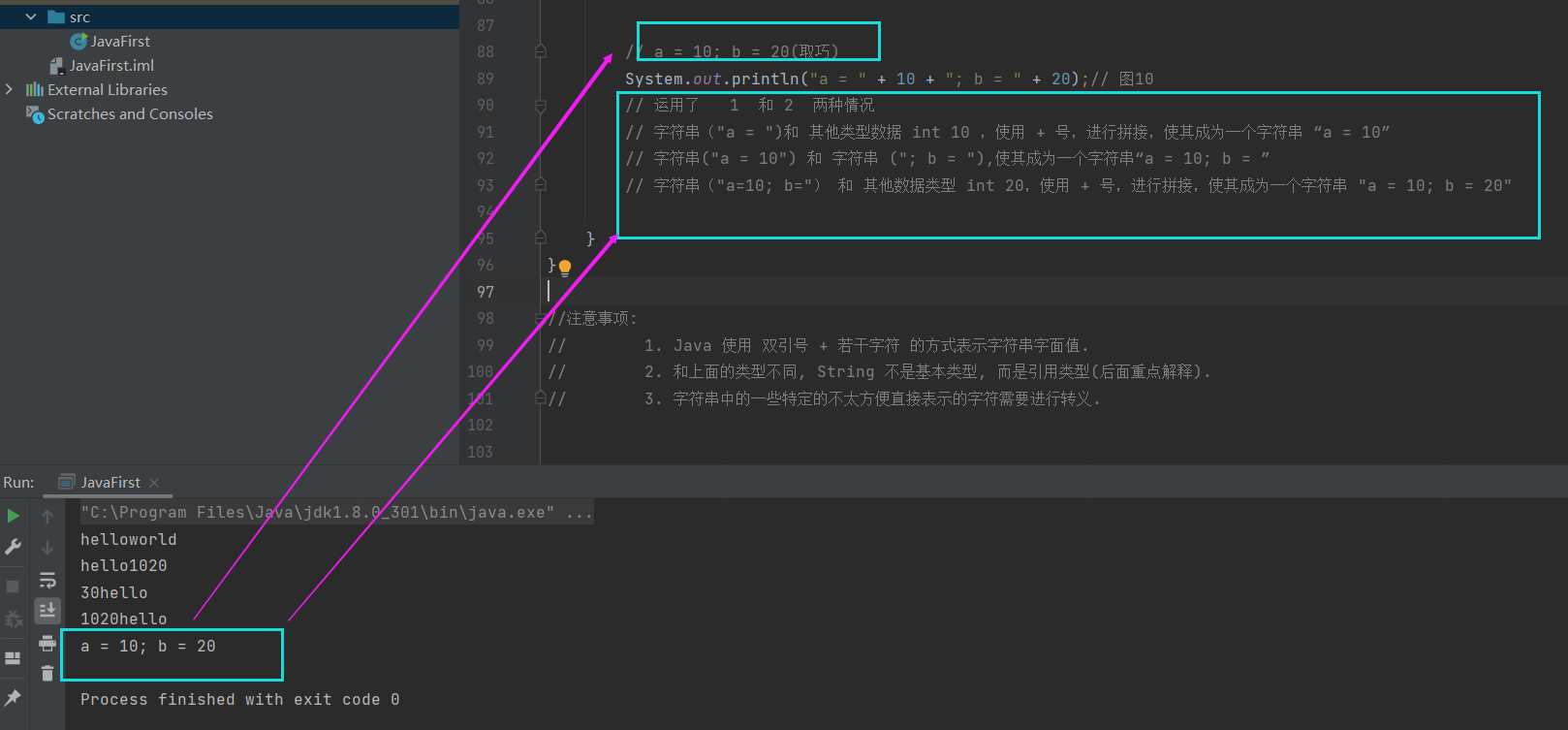Click the JavaFirst.iml file icon

click(x=57, y=65)
